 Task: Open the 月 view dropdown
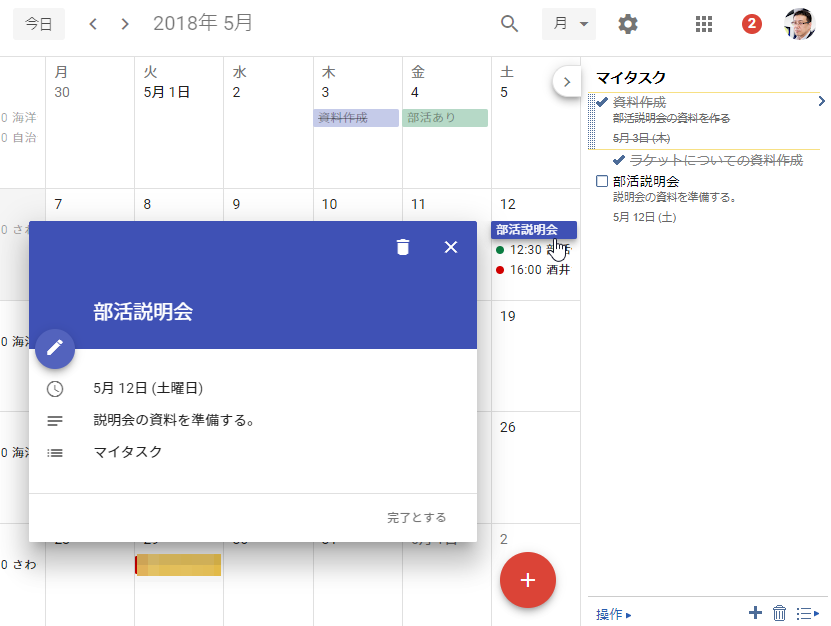[568, 23]
